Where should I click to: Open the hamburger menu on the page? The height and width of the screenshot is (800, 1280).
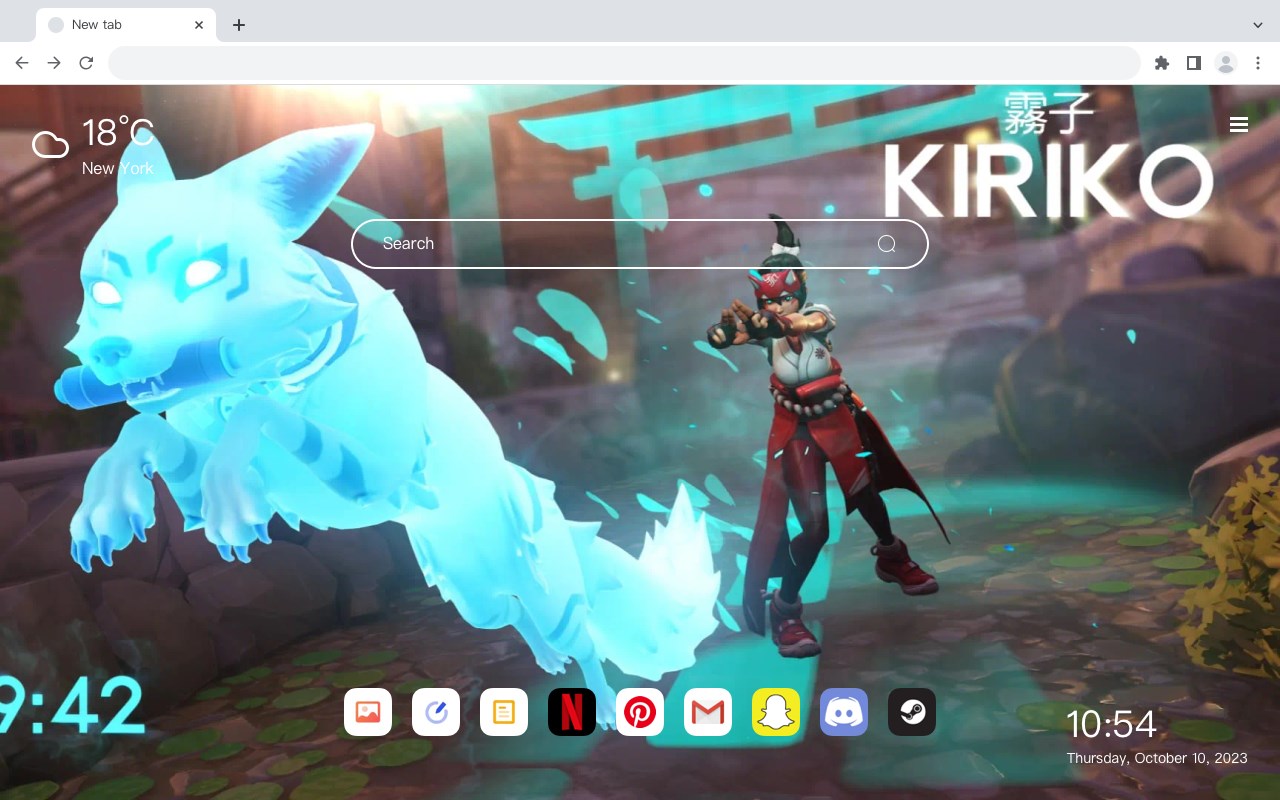1239,125
